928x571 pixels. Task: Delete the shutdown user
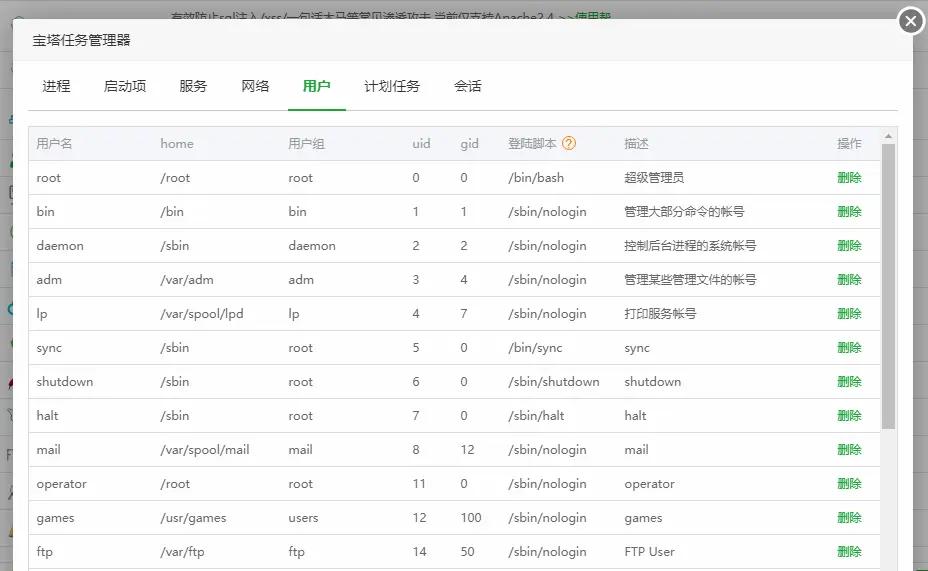click(x=849, y=382)
